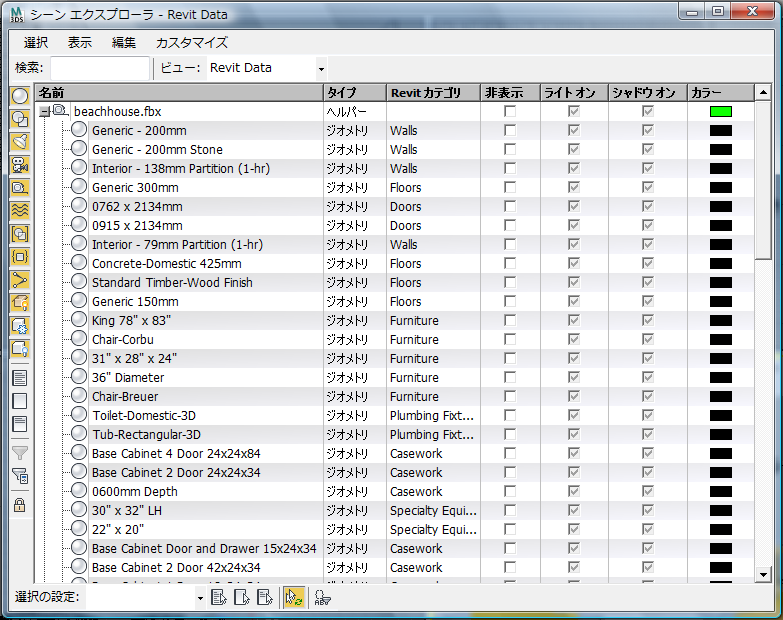Open the Display menu (表示)

[x=80, y=43]
